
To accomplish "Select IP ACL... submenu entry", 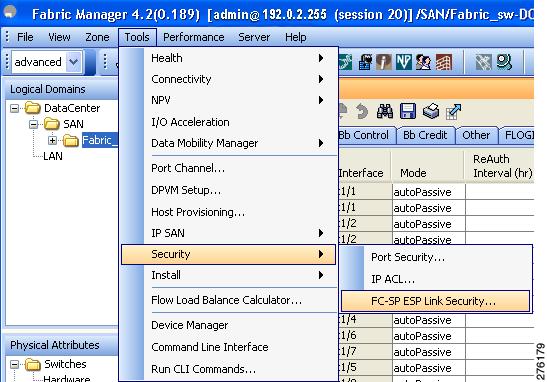I will pyautogui.click(x=436, y=279).
